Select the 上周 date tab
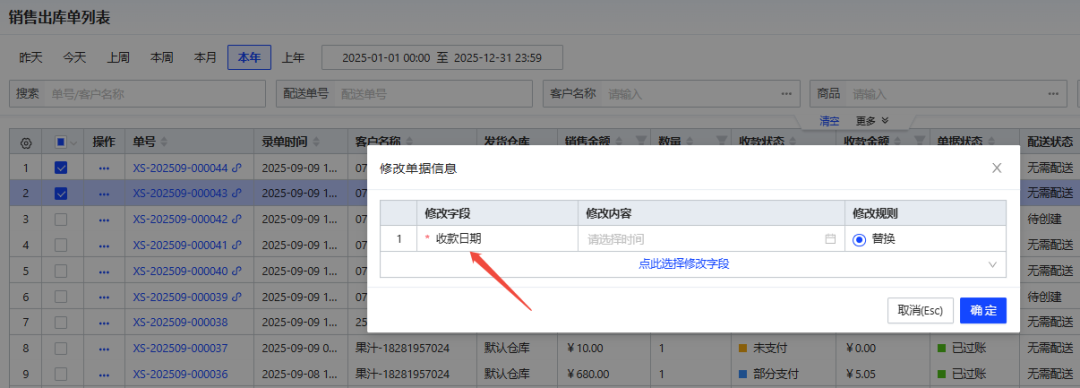This screenshot has height=388, width=1080. click(118, 58)
